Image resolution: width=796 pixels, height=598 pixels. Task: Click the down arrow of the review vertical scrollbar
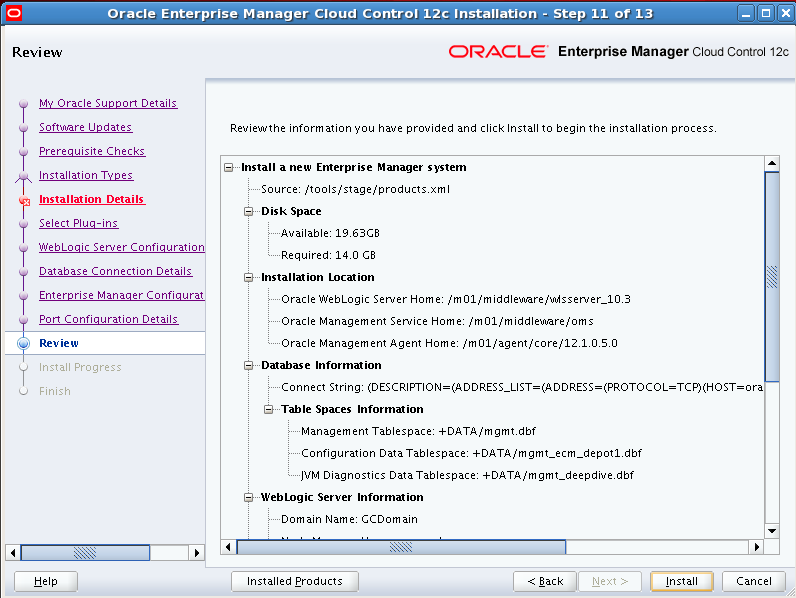pos(772,531)
